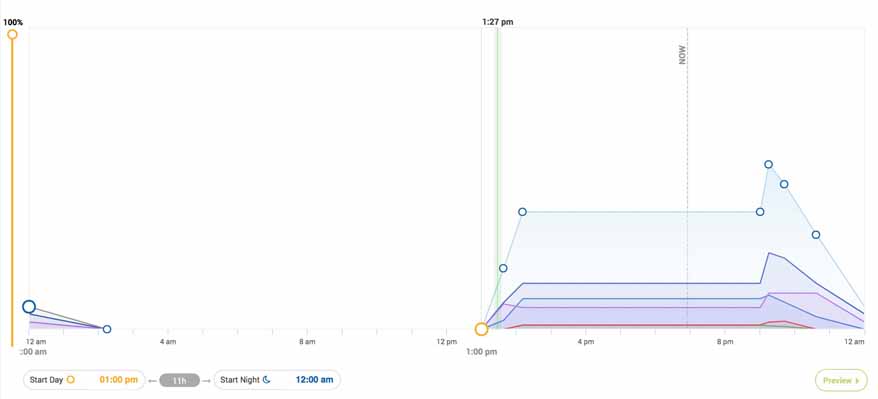
Task: Click the right arrow after the 11h pill
Action: [x=207, y=381]
